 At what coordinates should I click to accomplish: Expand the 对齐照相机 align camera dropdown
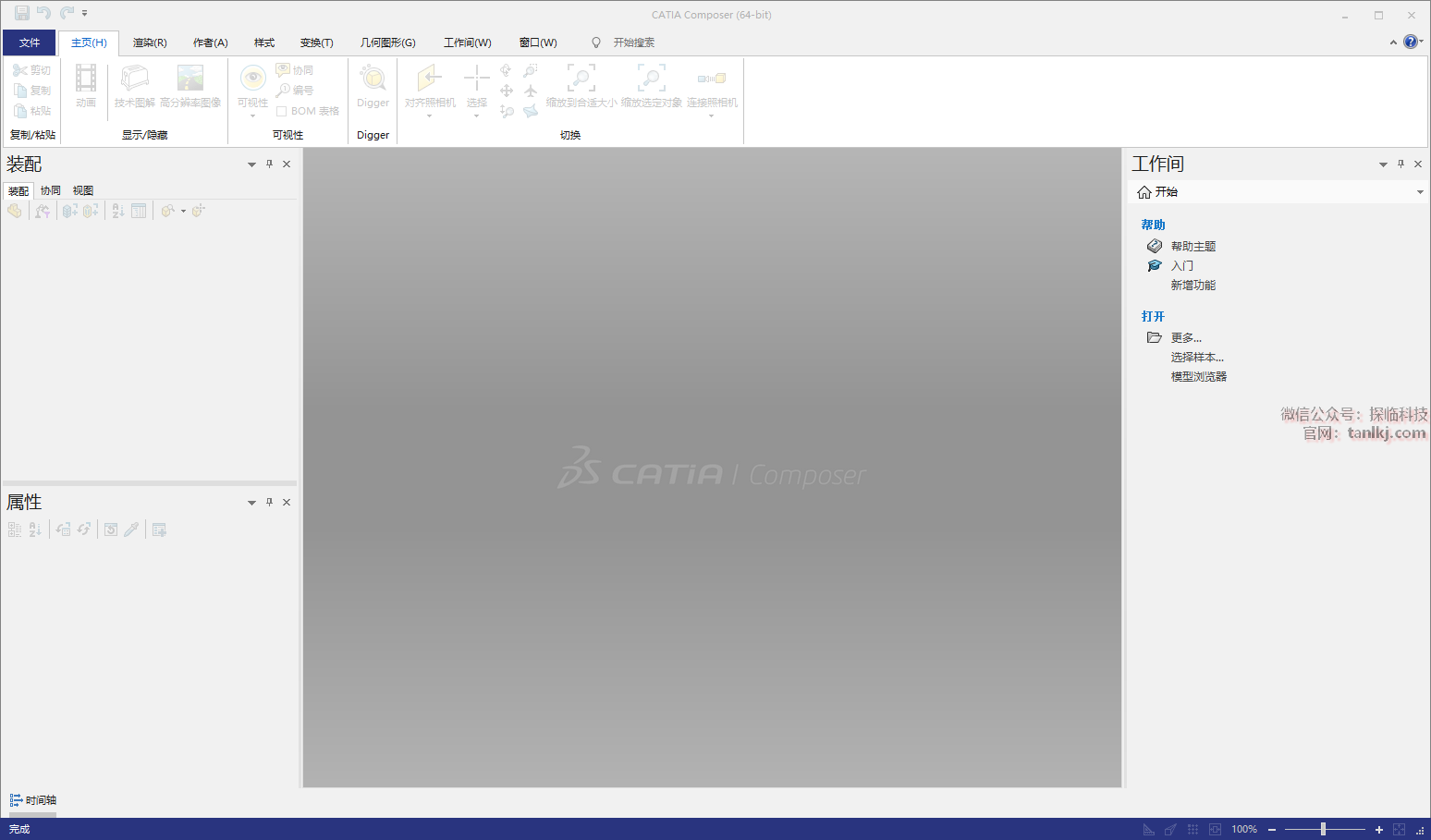(x=430, y=116)
